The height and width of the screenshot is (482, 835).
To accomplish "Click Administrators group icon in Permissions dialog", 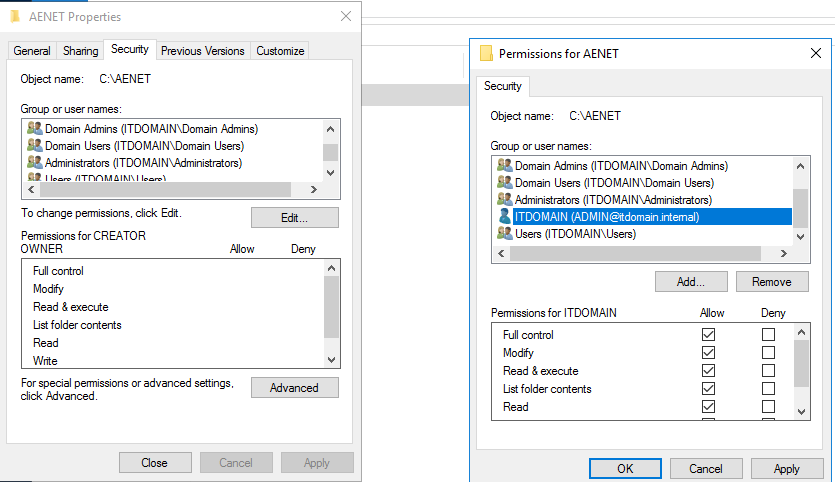I will tap(505, 200).
